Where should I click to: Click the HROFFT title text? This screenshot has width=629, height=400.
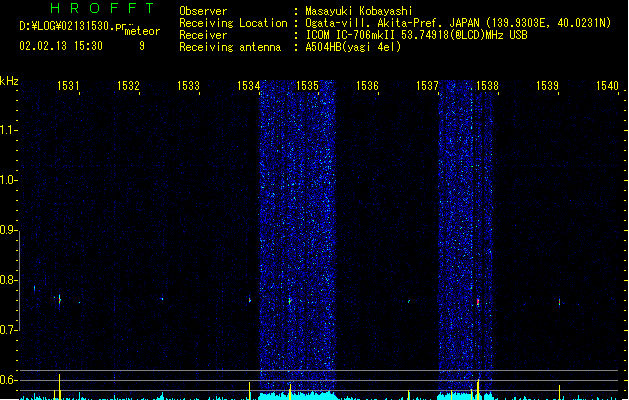click(102, 8)
